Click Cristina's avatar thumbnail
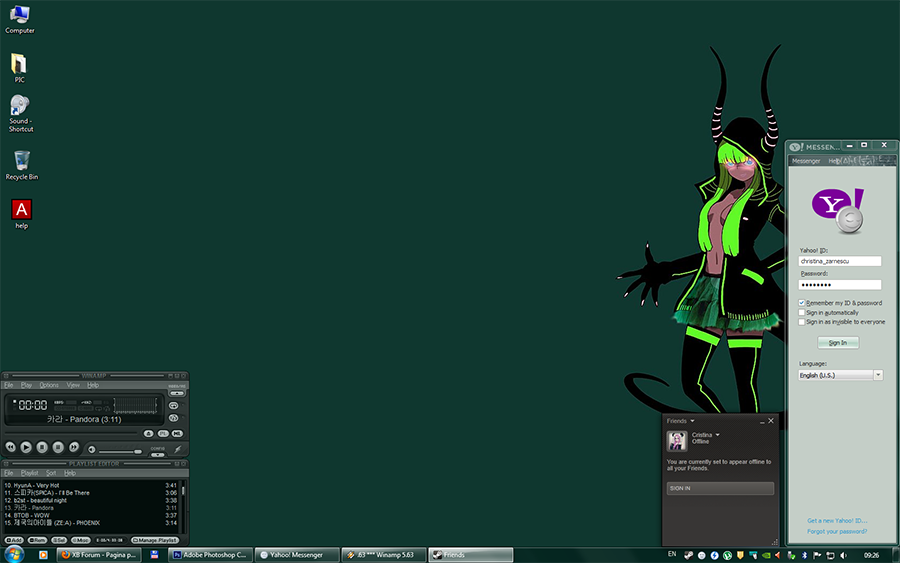This screenshot has height=563, width=900. tap(677, 441)
